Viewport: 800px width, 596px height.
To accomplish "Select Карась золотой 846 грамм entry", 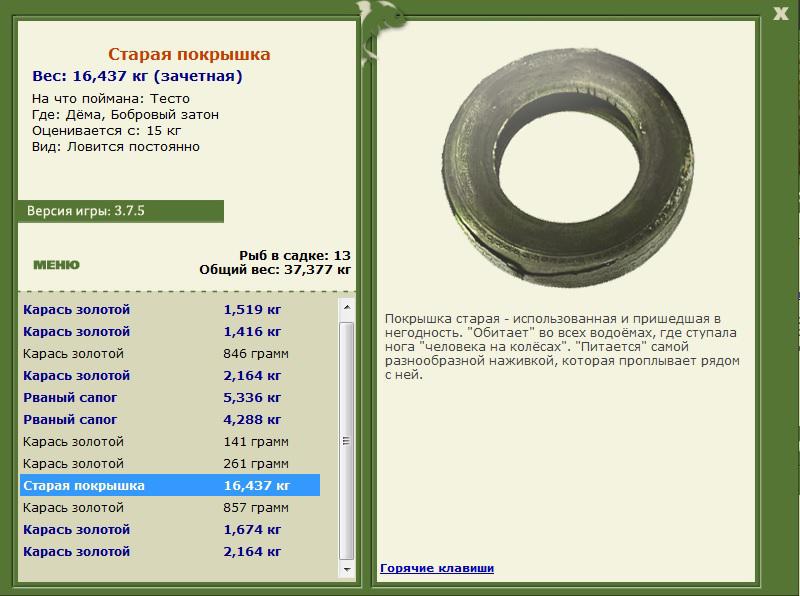I will 170,354.
